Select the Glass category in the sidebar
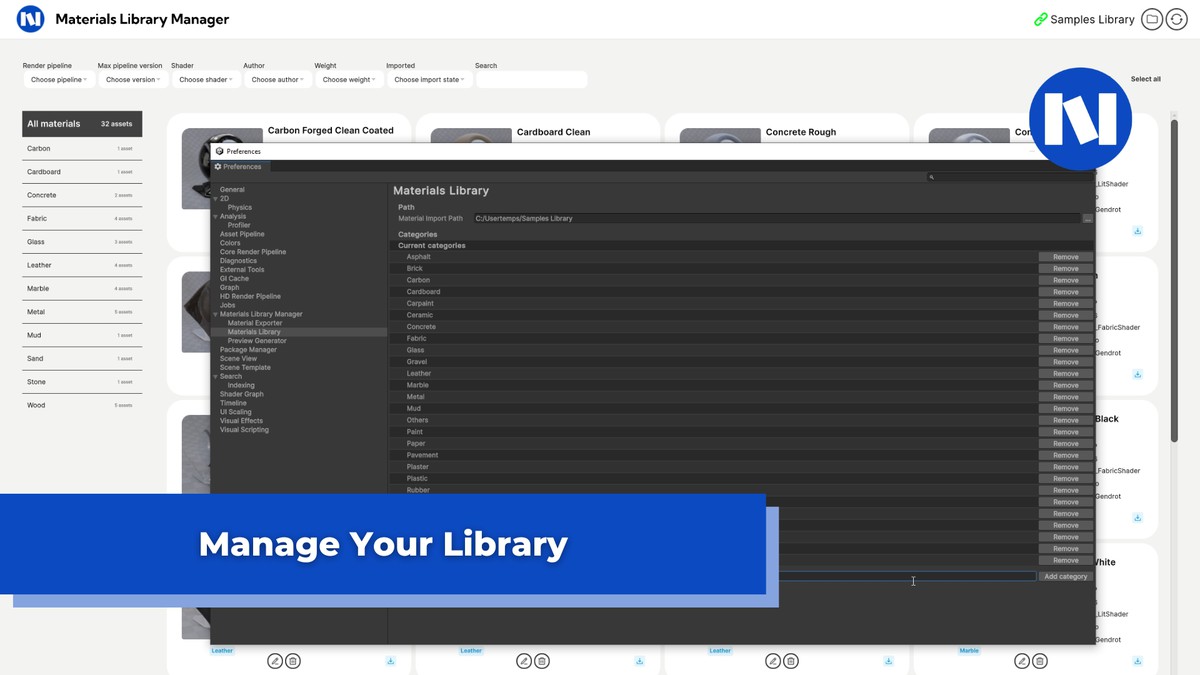Image resolution: width=1200 pixels, height=675 pixels. [82, 242]
